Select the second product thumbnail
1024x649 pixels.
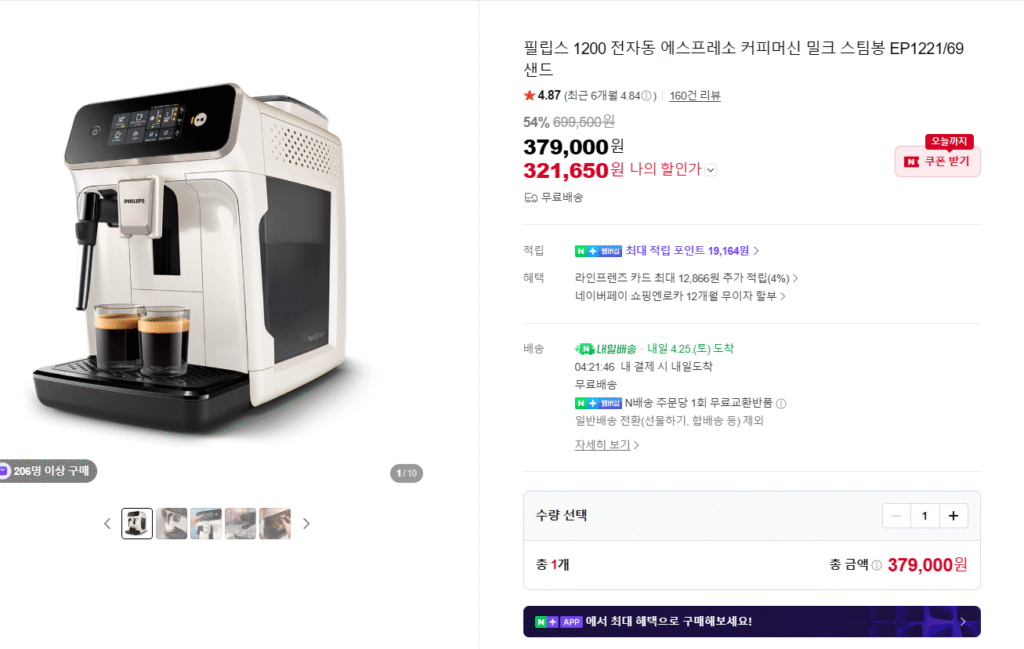(171, 523)
